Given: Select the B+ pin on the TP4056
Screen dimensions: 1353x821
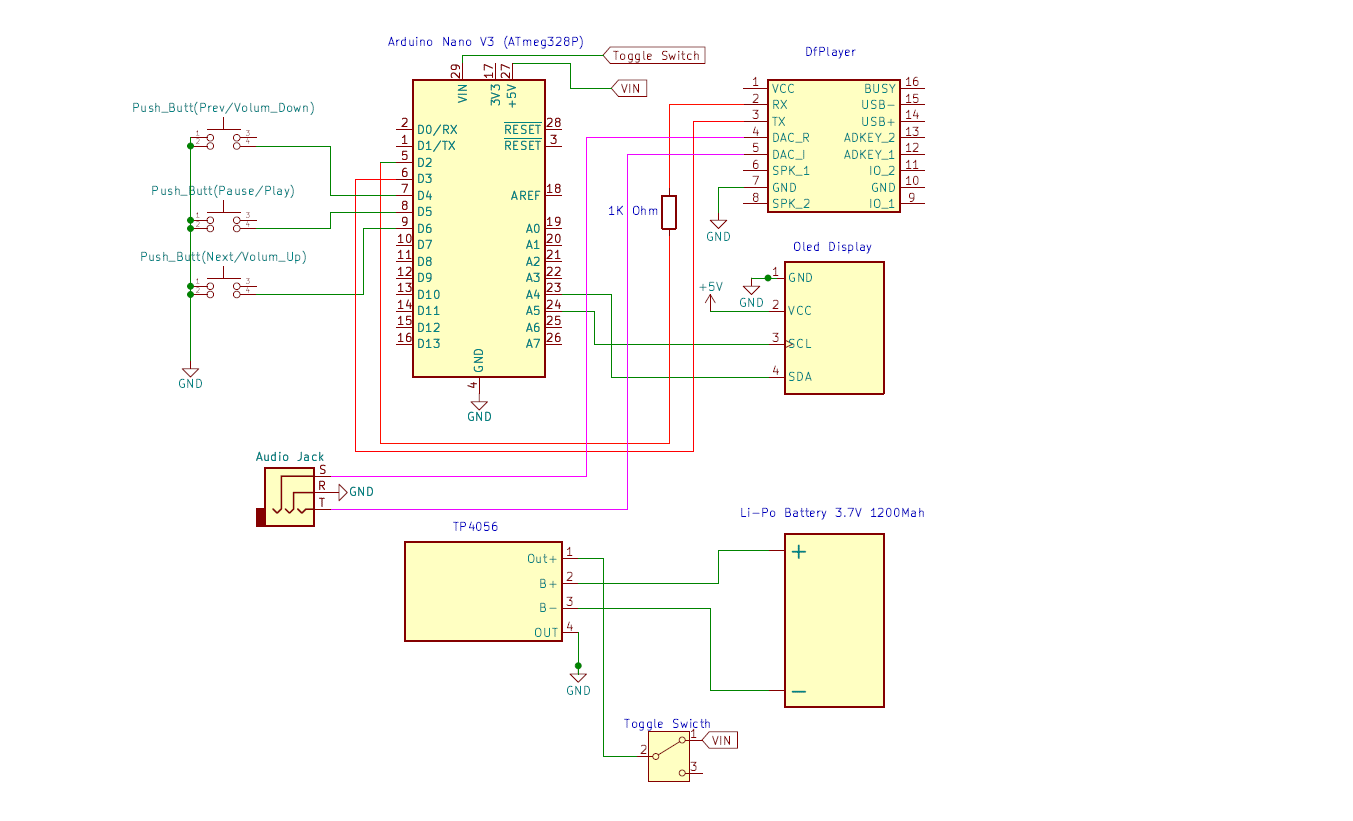Looking at the screenshot, I should click(549, 584).
